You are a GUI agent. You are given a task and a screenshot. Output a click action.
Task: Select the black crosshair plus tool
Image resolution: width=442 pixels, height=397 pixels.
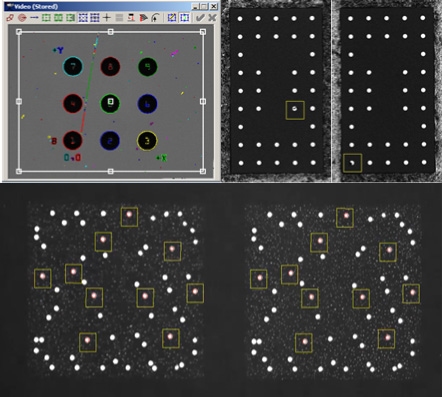107,18
